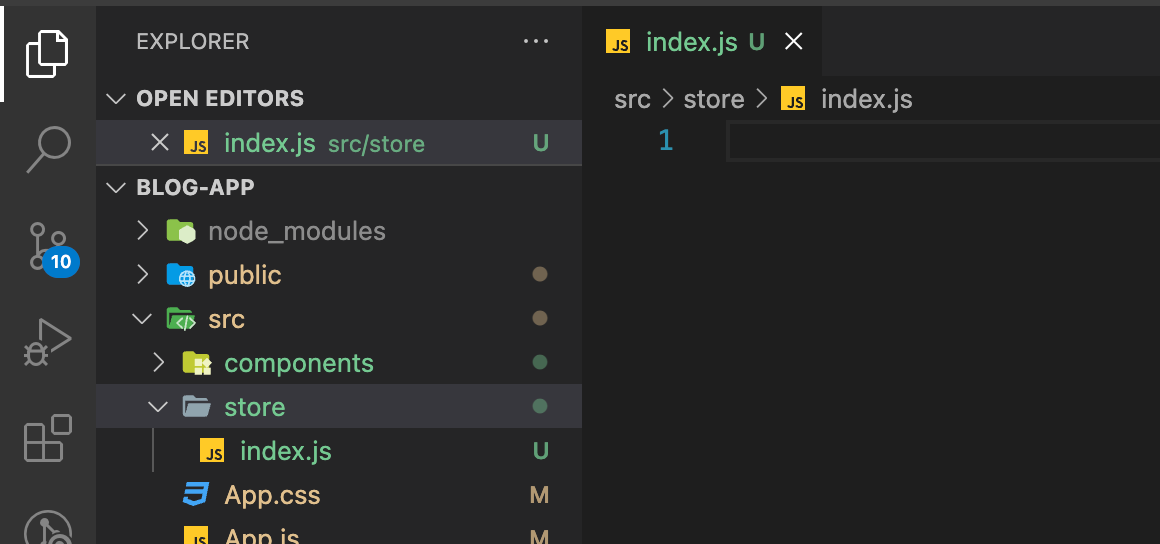Open App.css in the file tree

tap(339, 494)
